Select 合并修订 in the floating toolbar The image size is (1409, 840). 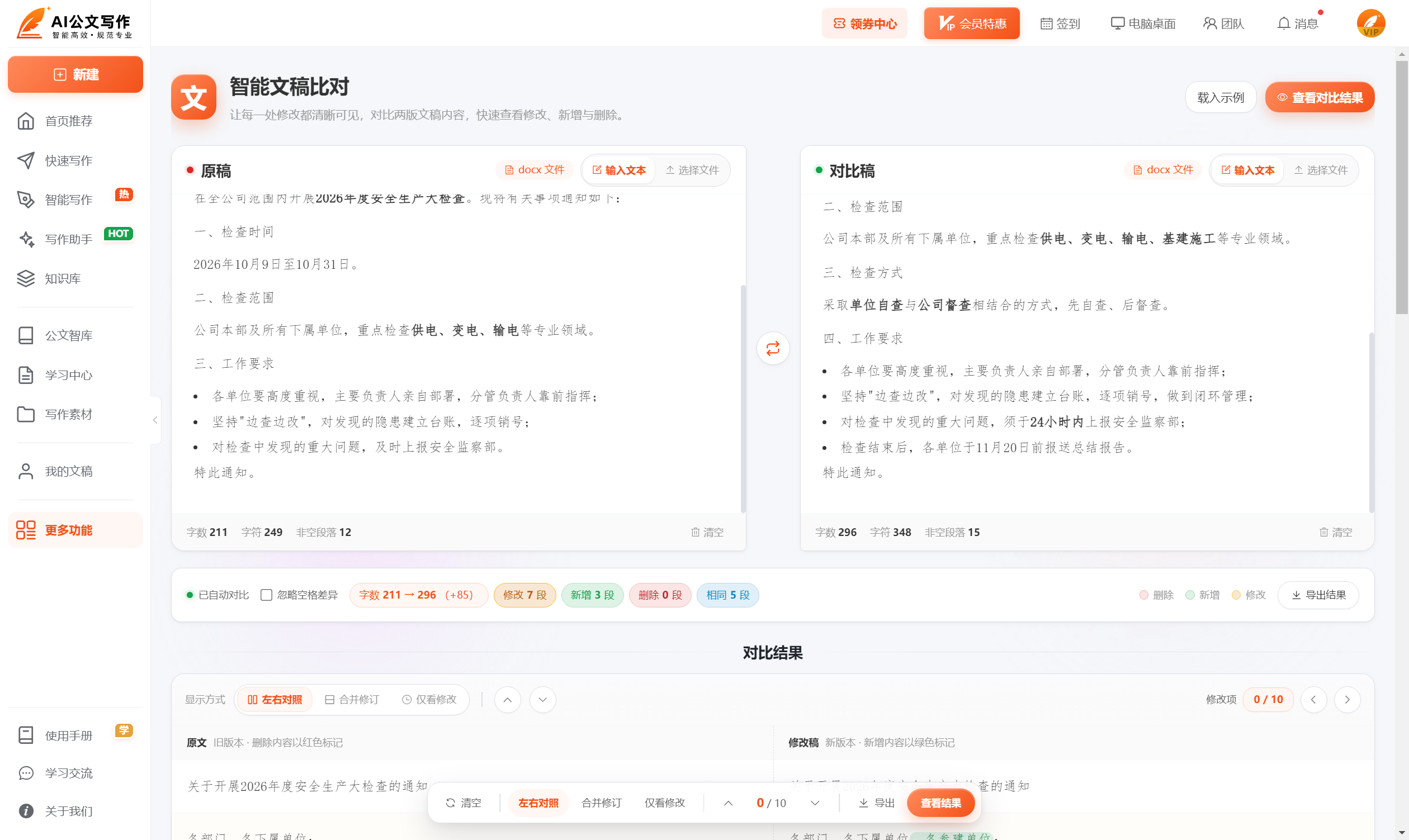pyautogui.click(x=602, y=803)
